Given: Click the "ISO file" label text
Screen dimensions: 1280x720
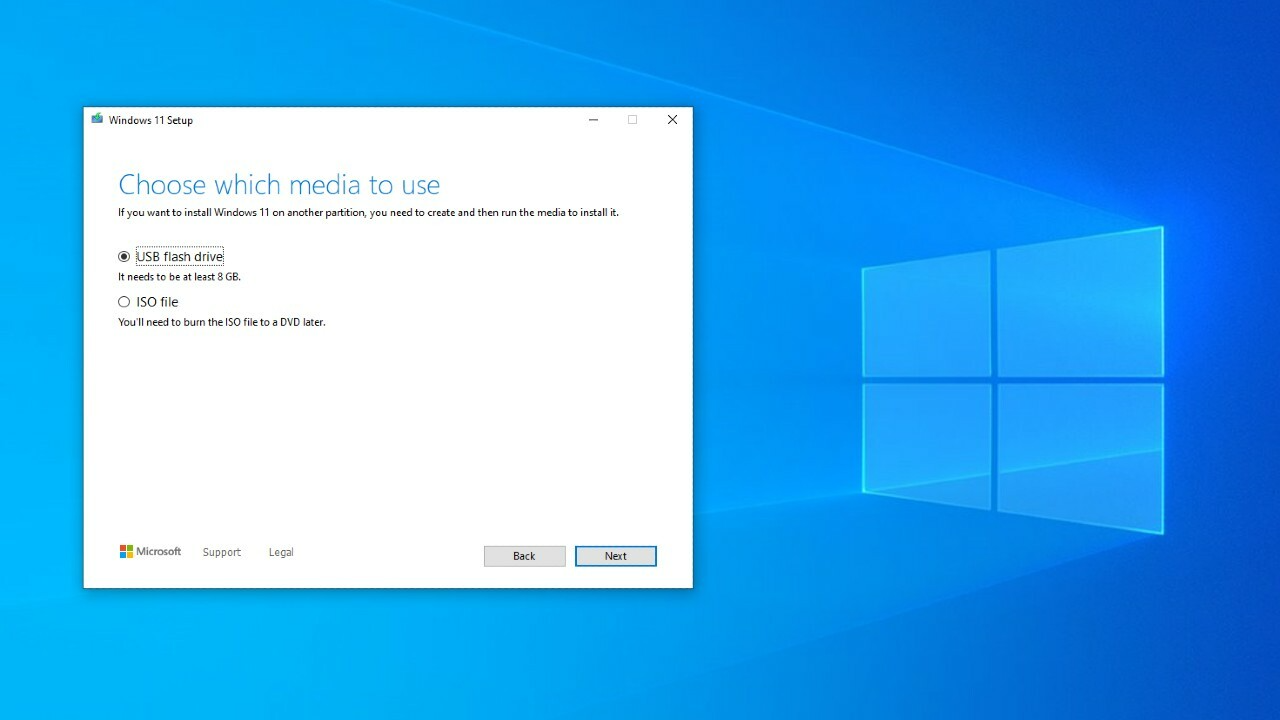Looking at the screenshot, I should 155,301.
